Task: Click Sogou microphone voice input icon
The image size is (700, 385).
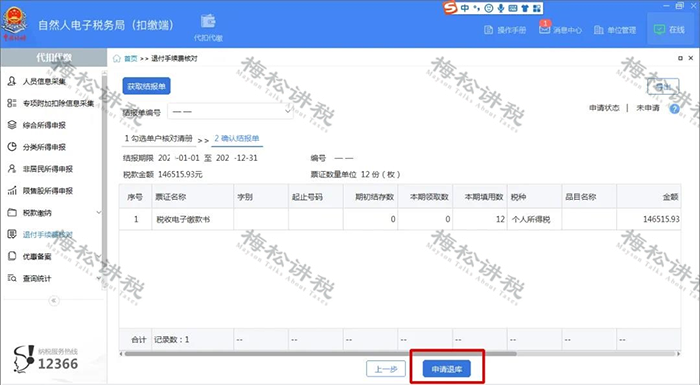Action: click(501, 8)
